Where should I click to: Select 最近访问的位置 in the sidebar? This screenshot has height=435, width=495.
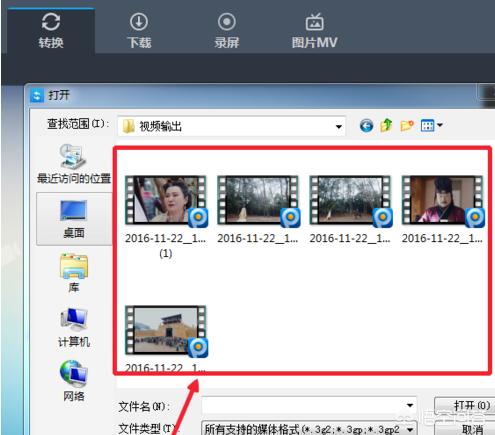point(74,164)
